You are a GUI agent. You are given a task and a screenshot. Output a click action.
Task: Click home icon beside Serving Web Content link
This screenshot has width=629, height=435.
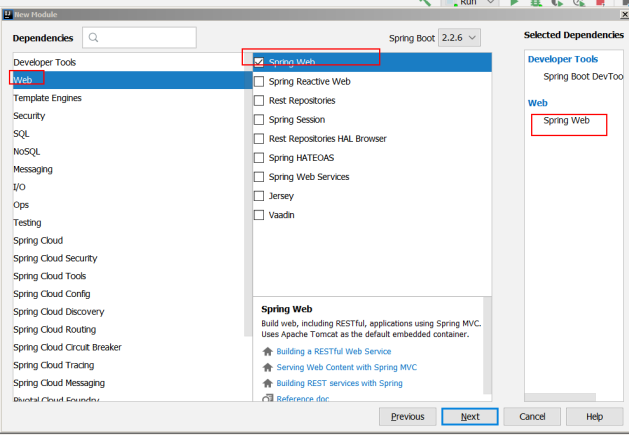pos(267,367)
